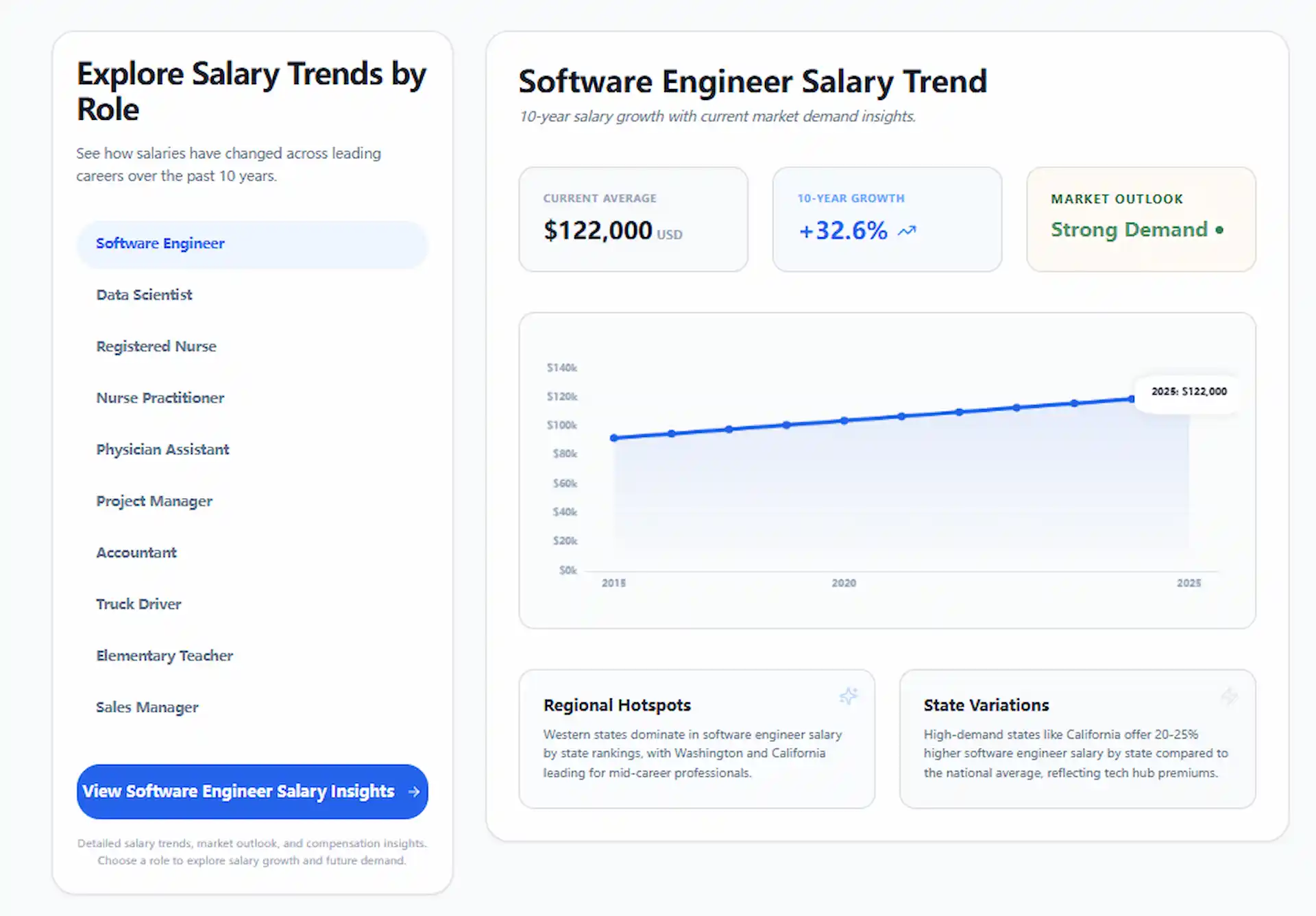Click the $100k y-axis label
The height and width of the screenshot is (916, 1316).
562,425
